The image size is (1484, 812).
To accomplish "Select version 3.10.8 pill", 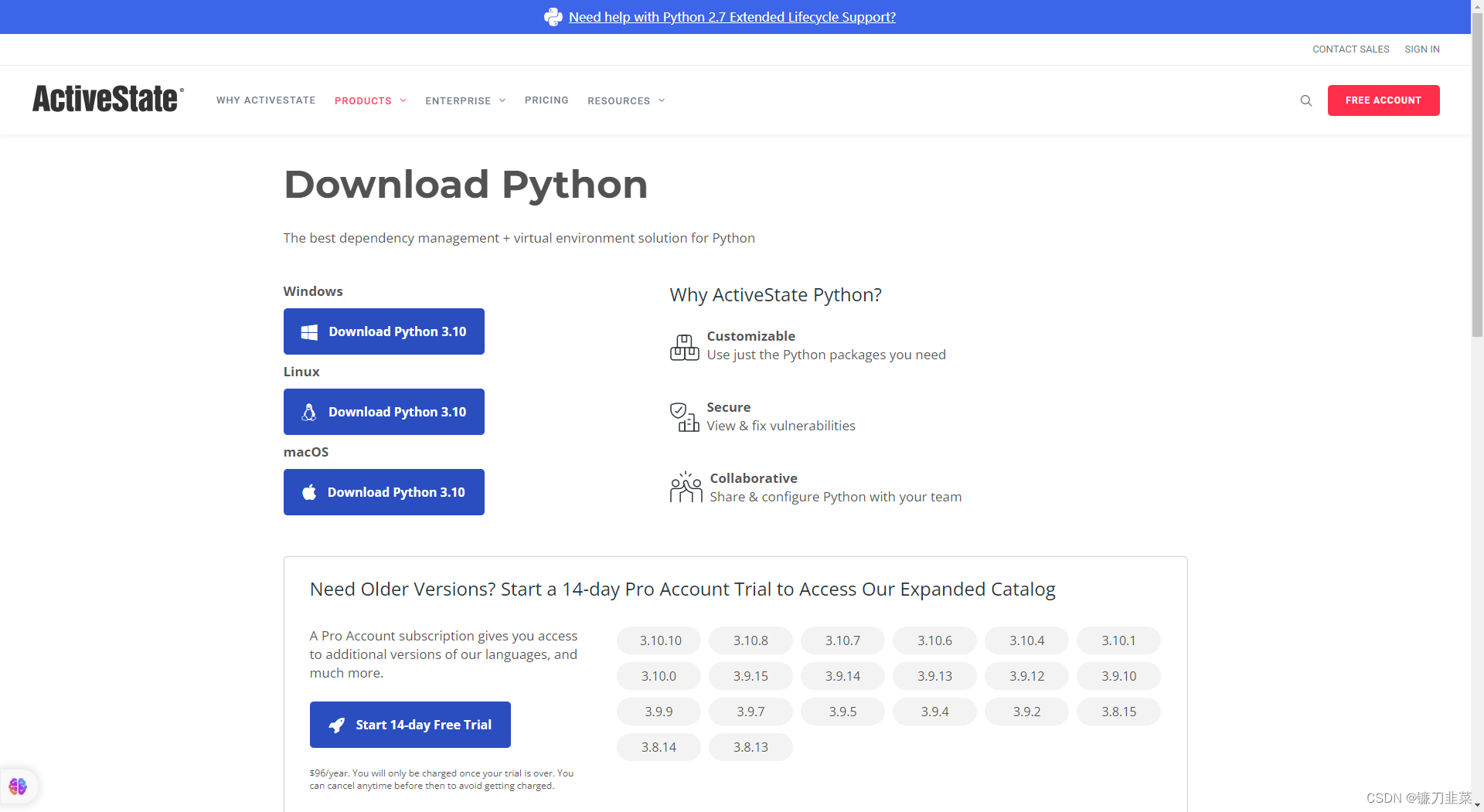I will (751, 640).
